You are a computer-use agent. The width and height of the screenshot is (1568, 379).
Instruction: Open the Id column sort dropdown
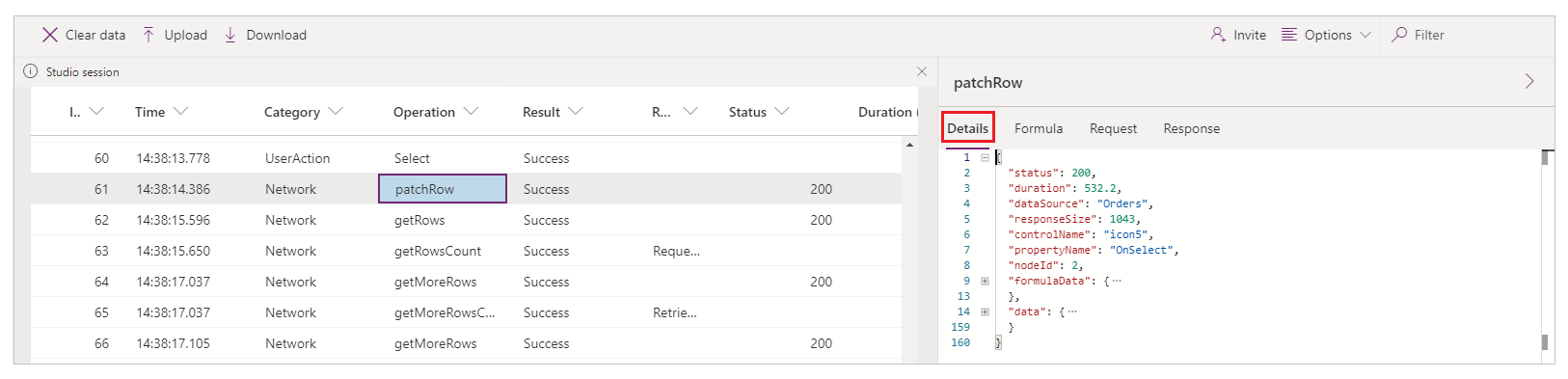click(x=96, y=112)
